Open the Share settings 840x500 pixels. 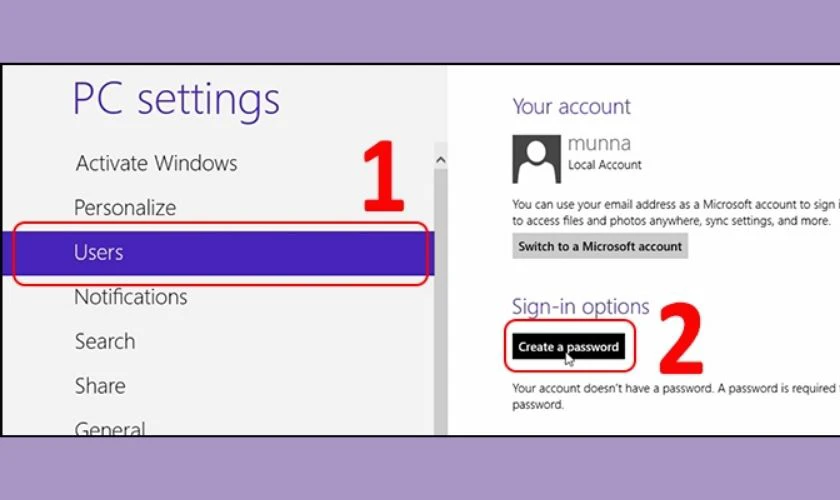tap(100, 386)
